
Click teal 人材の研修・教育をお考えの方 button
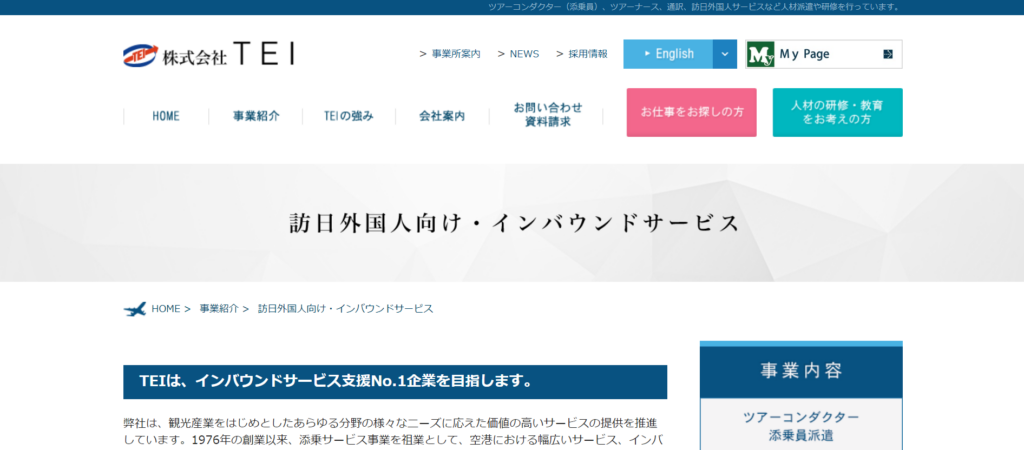tap(837, 112)
